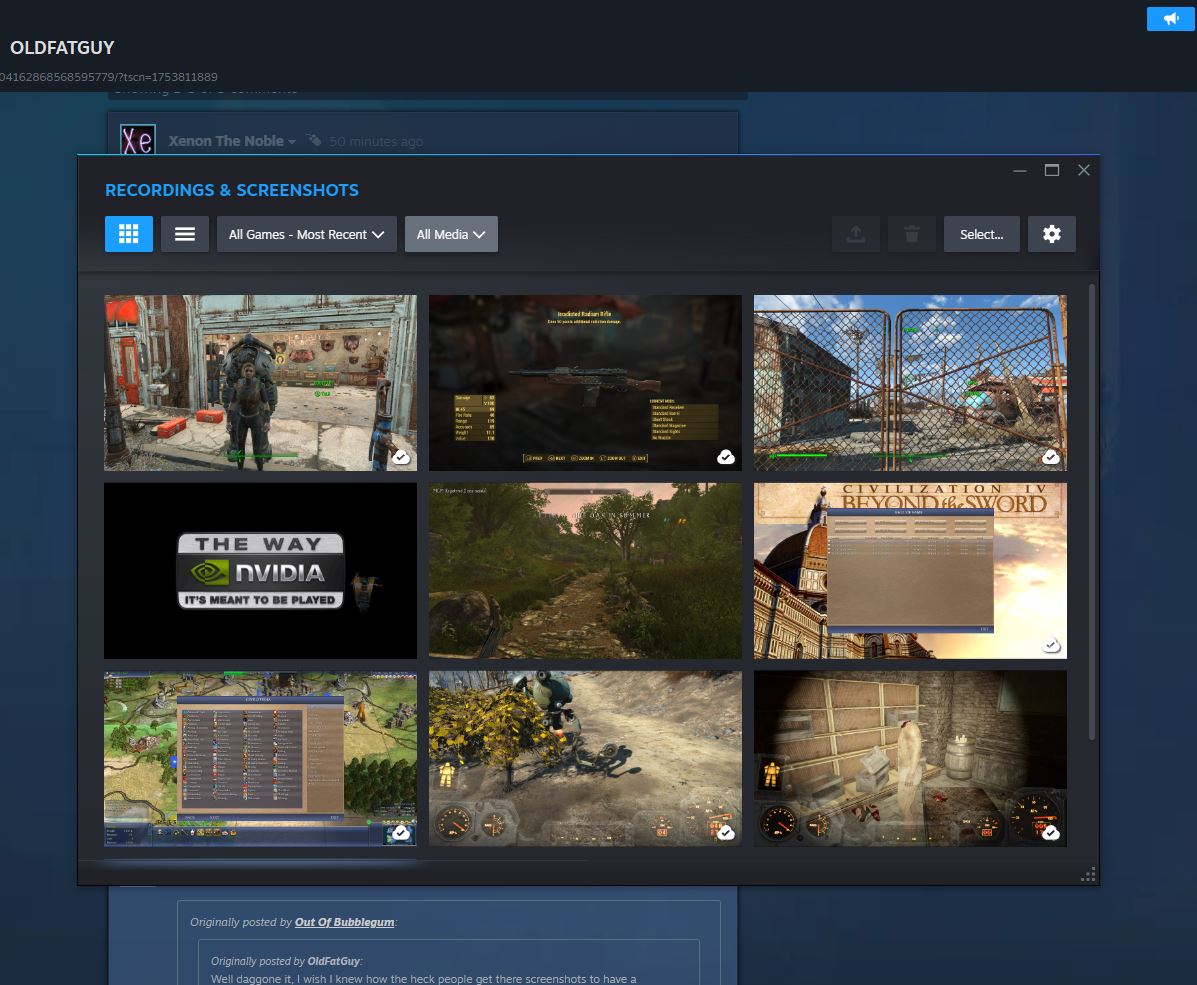
Task: Open the All Games - Most Recent dropdown
Action: pyautogui.click(x=306, y=234)
